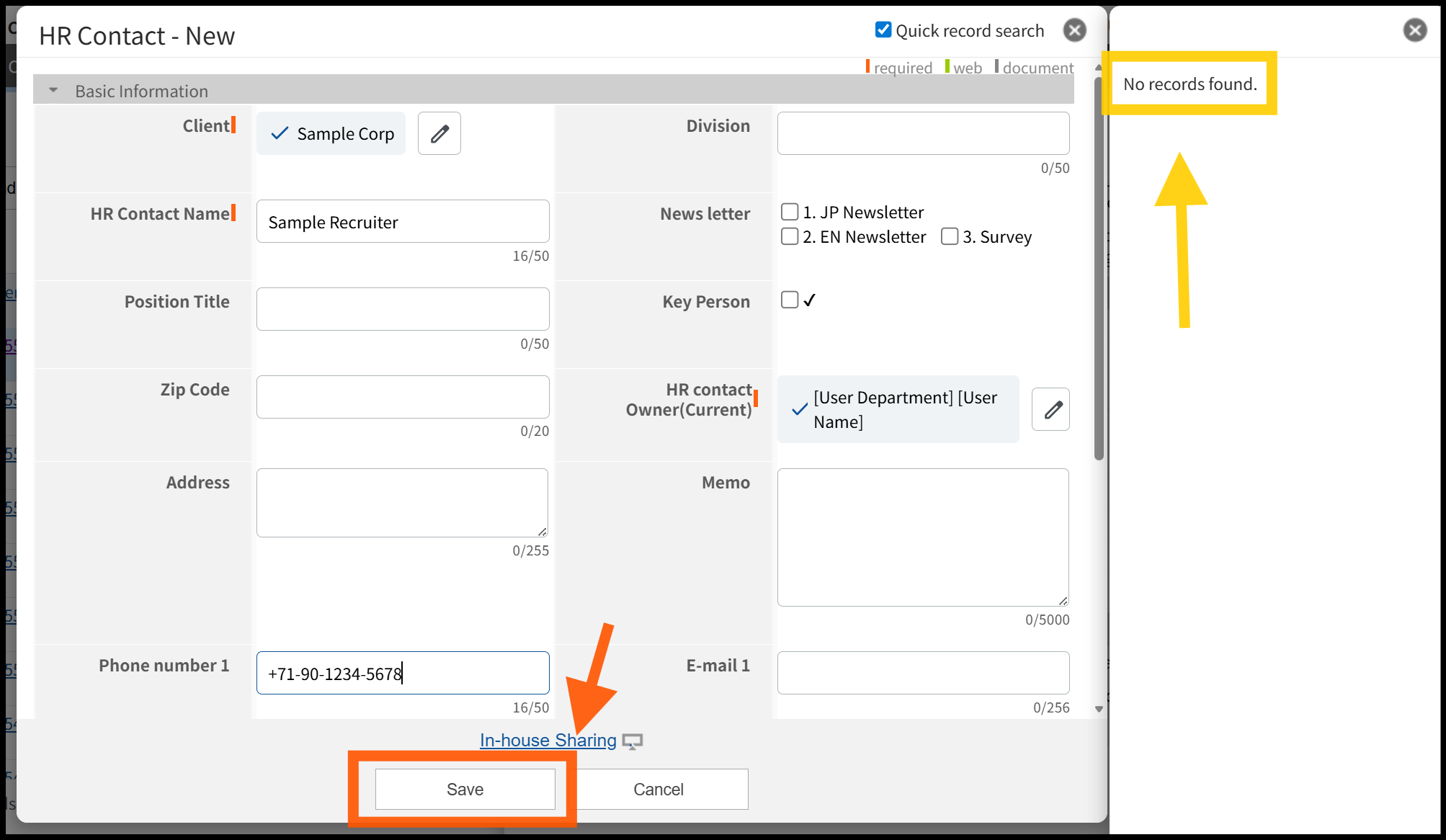Click the Division input field

pyautogui.click(x=923, y=133)
